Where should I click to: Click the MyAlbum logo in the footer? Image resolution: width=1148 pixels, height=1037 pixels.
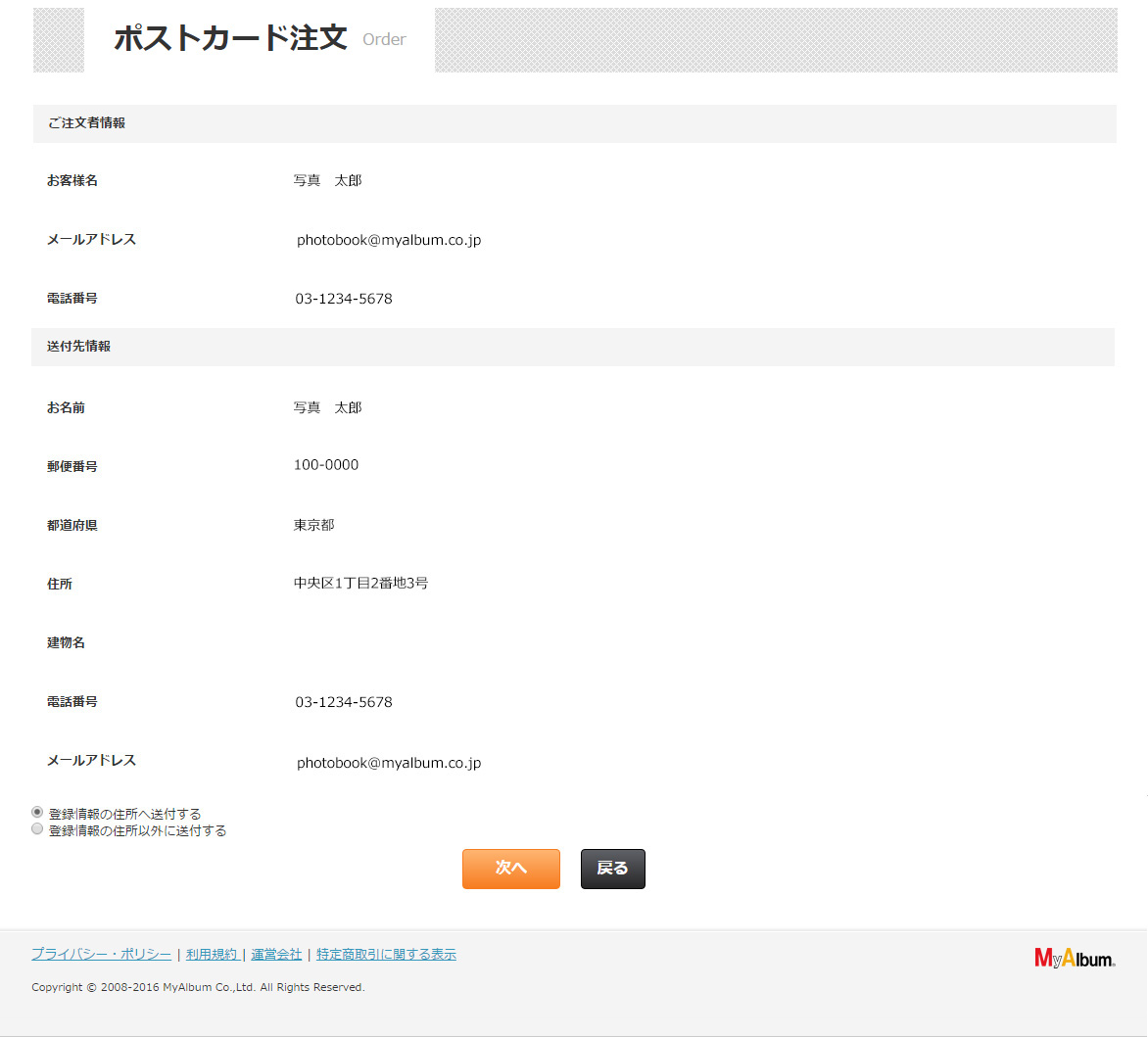[1075, 958]
